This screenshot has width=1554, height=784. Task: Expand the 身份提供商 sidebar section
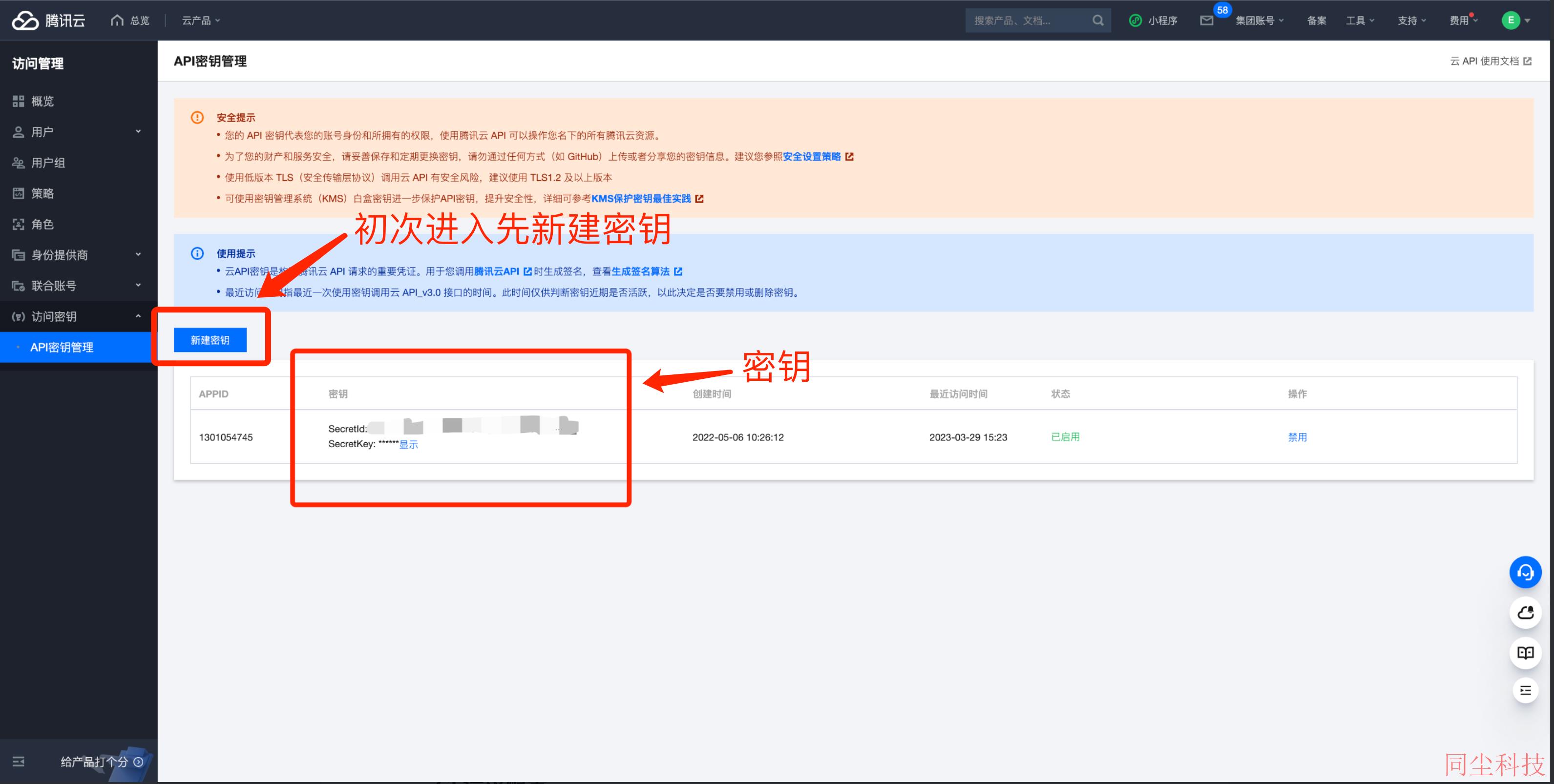[138, 254]
